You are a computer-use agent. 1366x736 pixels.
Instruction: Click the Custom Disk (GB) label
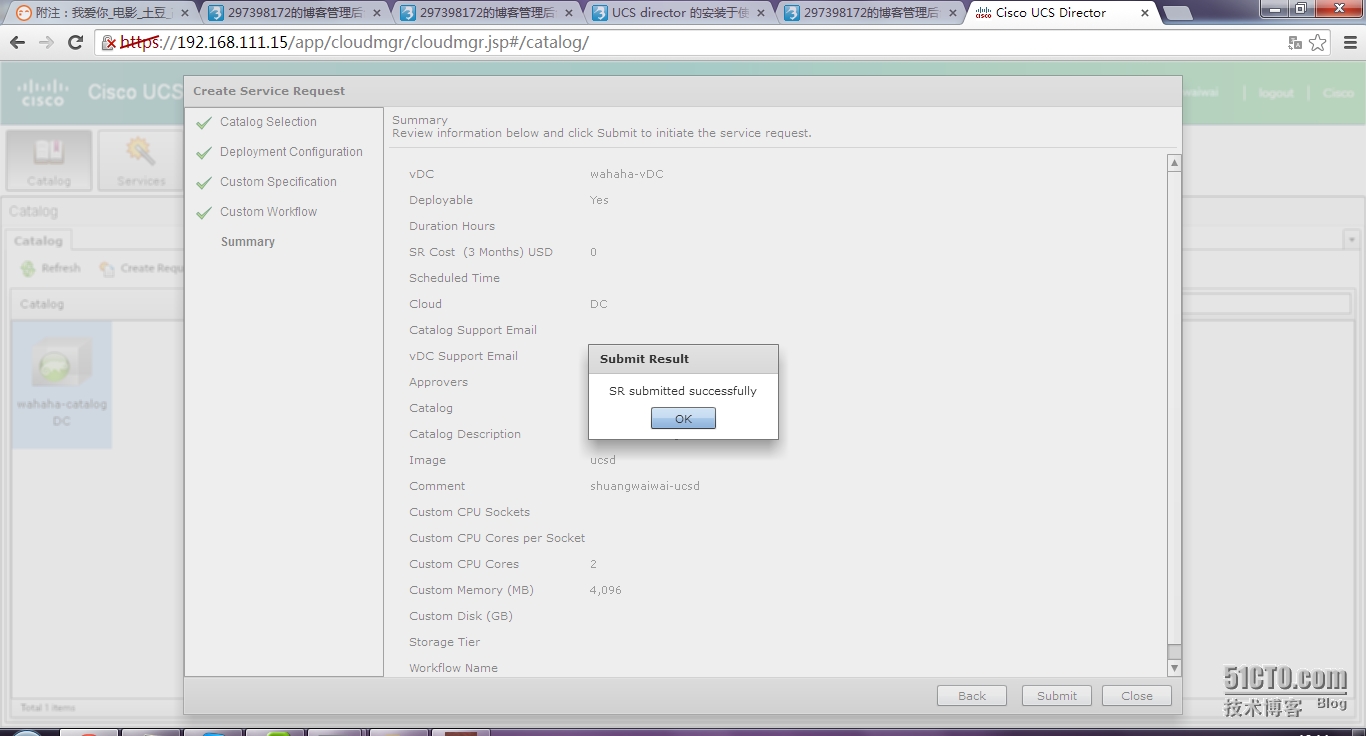coord(461,616)
